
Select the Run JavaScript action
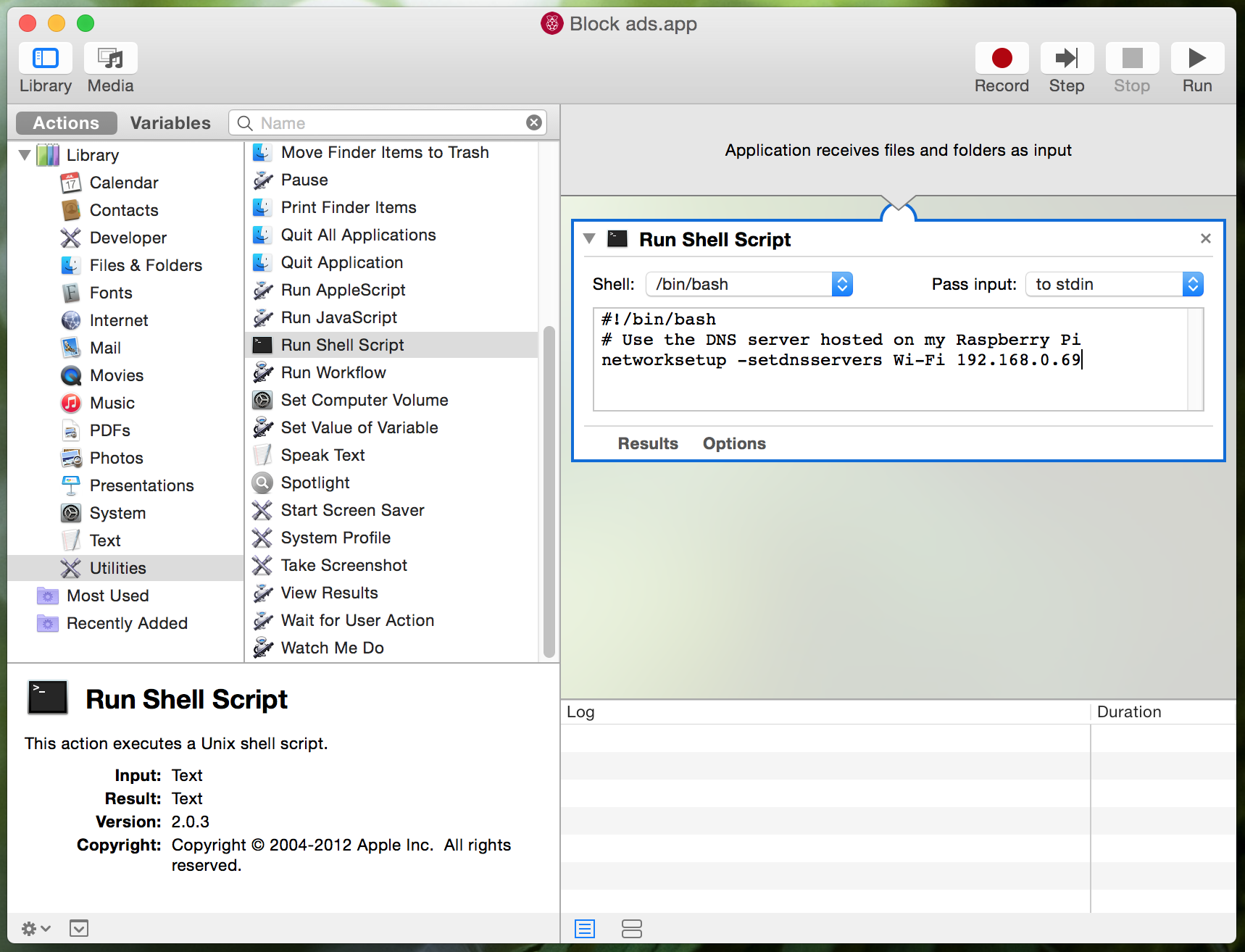click(x=392, y=317)
